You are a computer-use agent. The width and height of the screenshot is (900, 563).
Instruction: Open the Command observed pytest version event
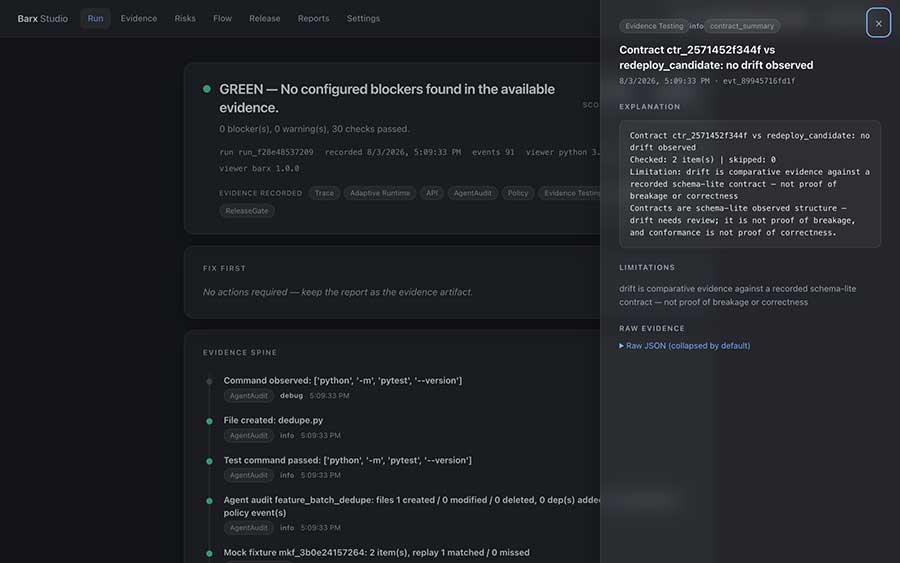point(343,380)
